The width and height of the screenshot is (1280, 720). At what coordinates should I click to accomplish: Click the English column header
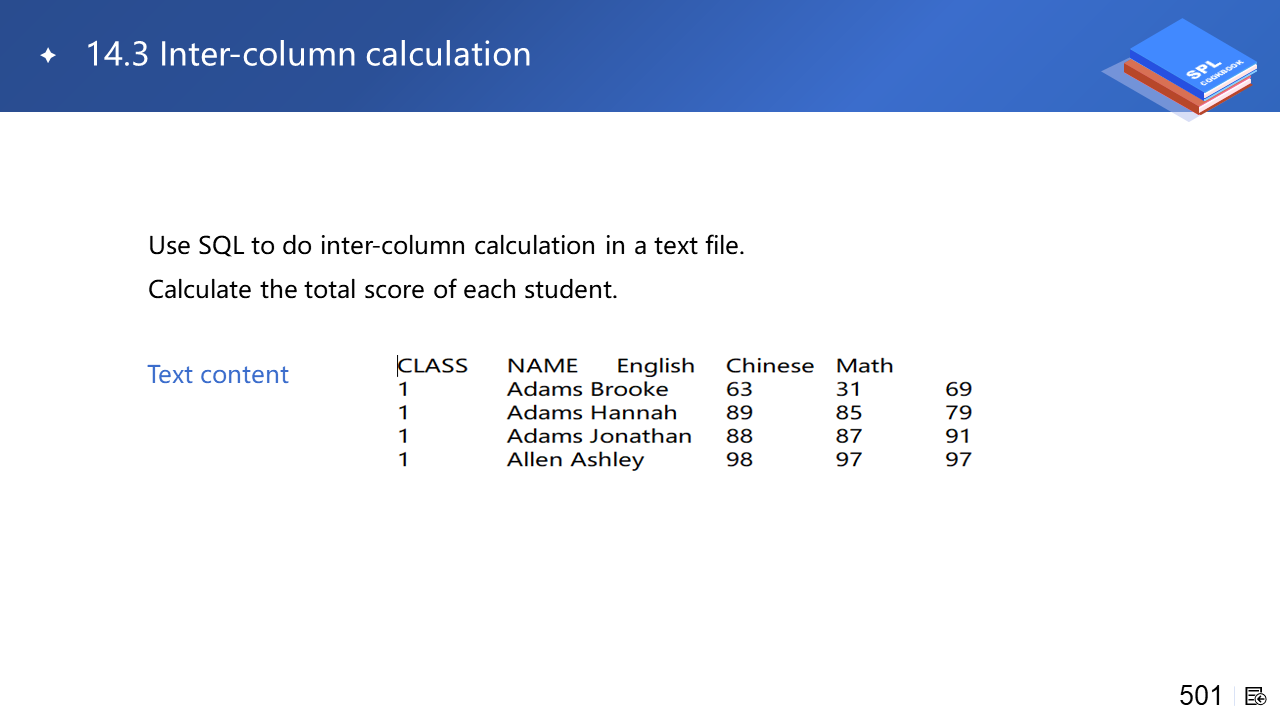click(655, 366)
